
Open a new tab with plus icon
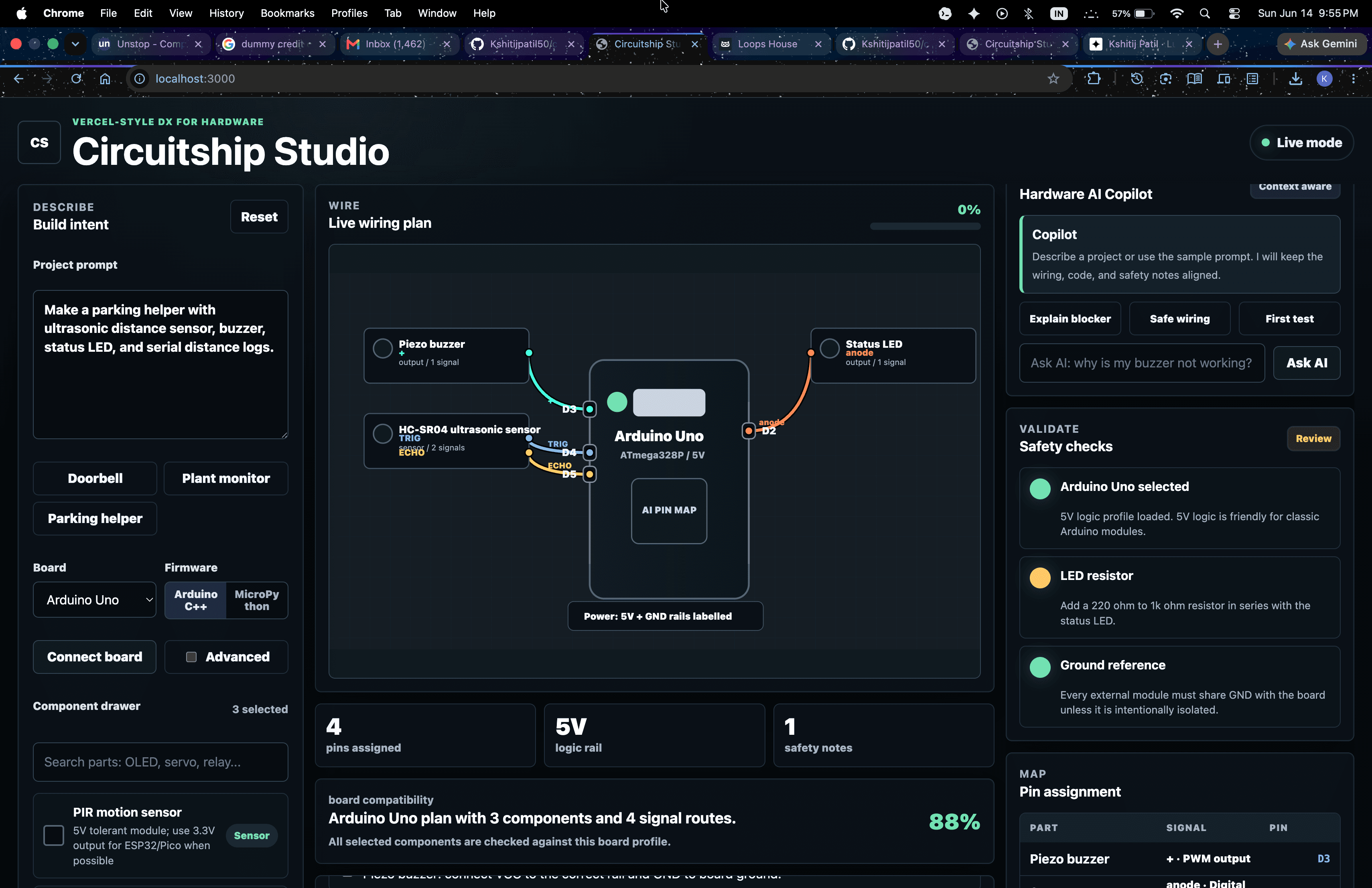[x=1218, y=44]
